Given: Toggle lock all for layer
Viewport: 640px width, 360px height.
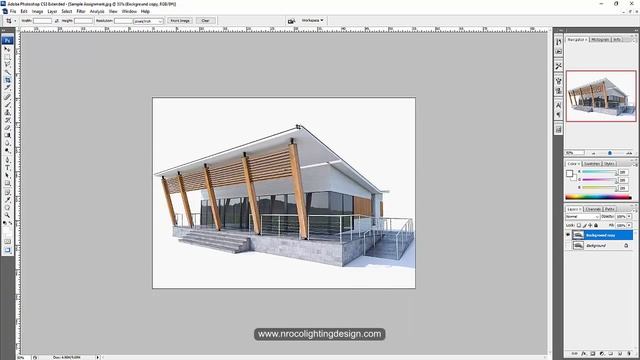Looking at the screenshot, I should (596, 225).
